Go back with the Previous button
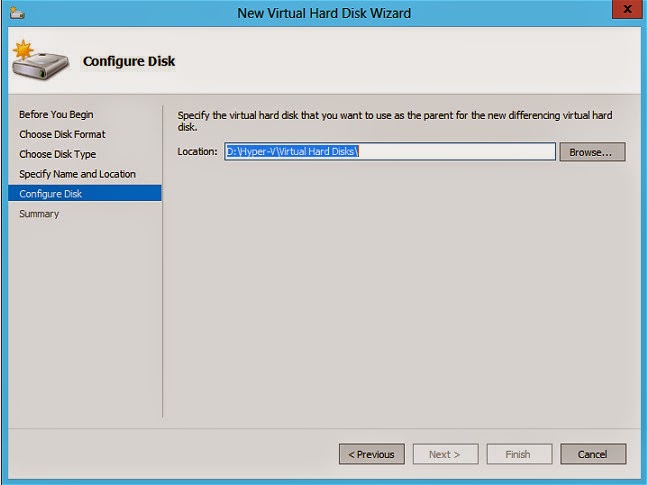The width and height of the screenshot is (647, 485). [371, 454]
